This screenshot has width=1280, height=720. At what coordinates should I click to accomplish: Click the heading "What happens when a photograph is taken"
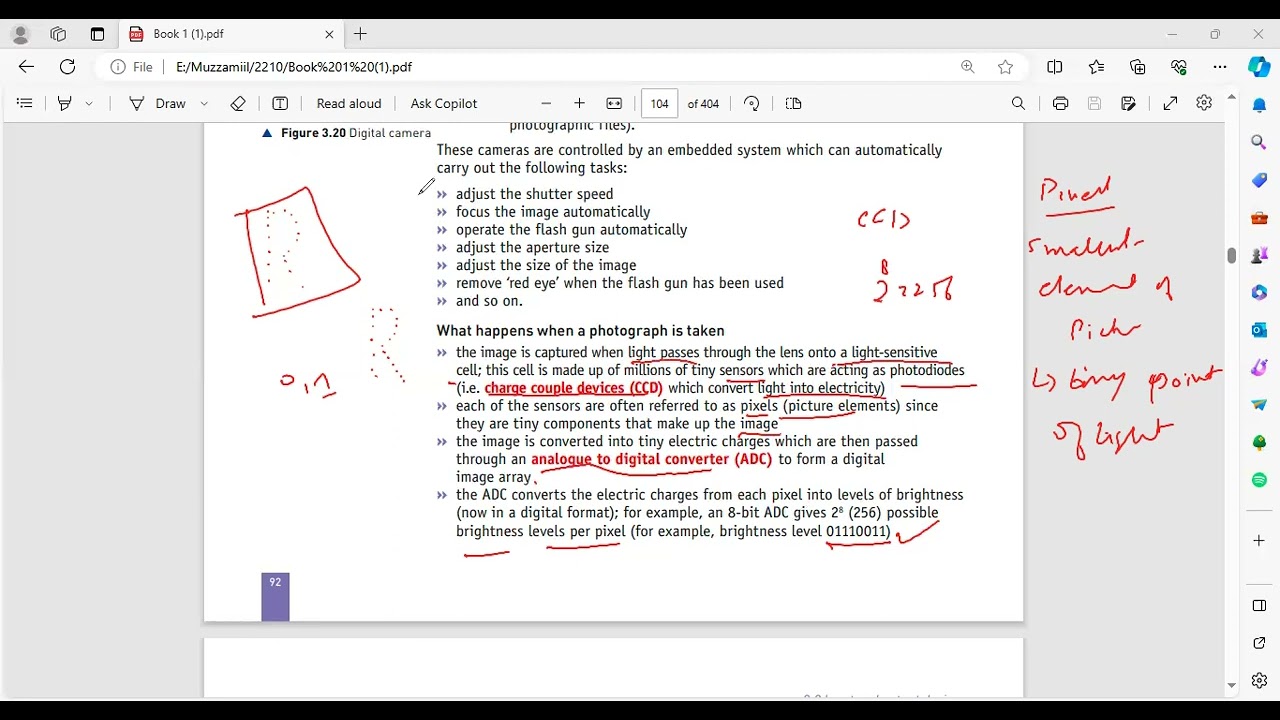click(x=580, y=331)
